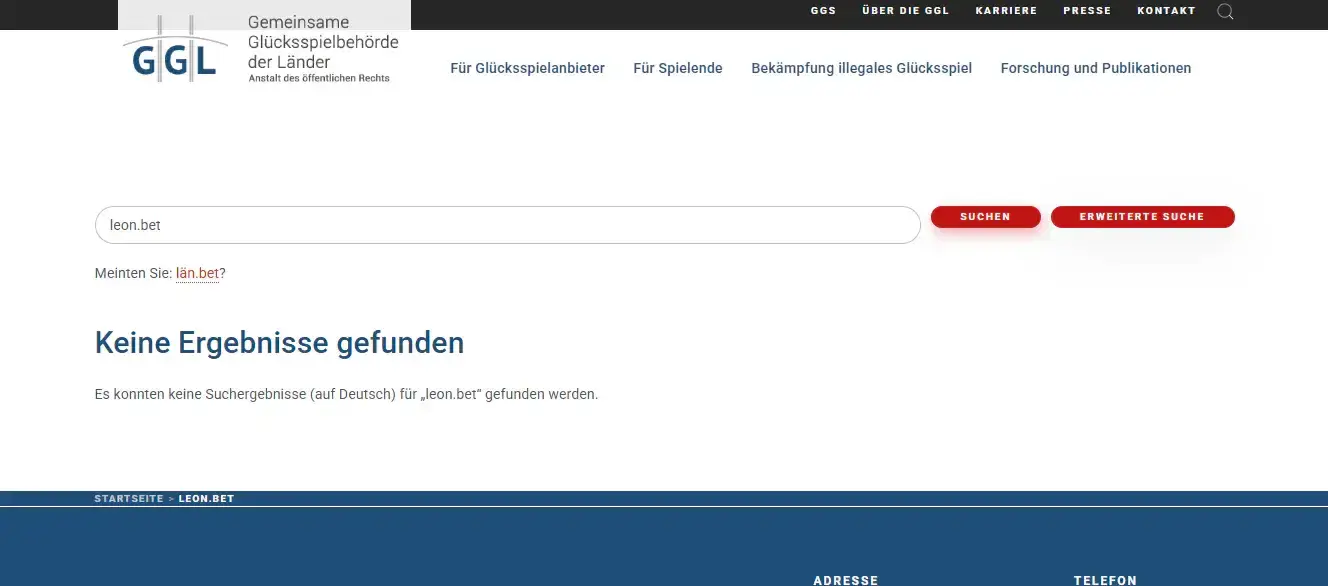
Task: Open Forschung und Publikationen menu
Action: coord(1096,68)
